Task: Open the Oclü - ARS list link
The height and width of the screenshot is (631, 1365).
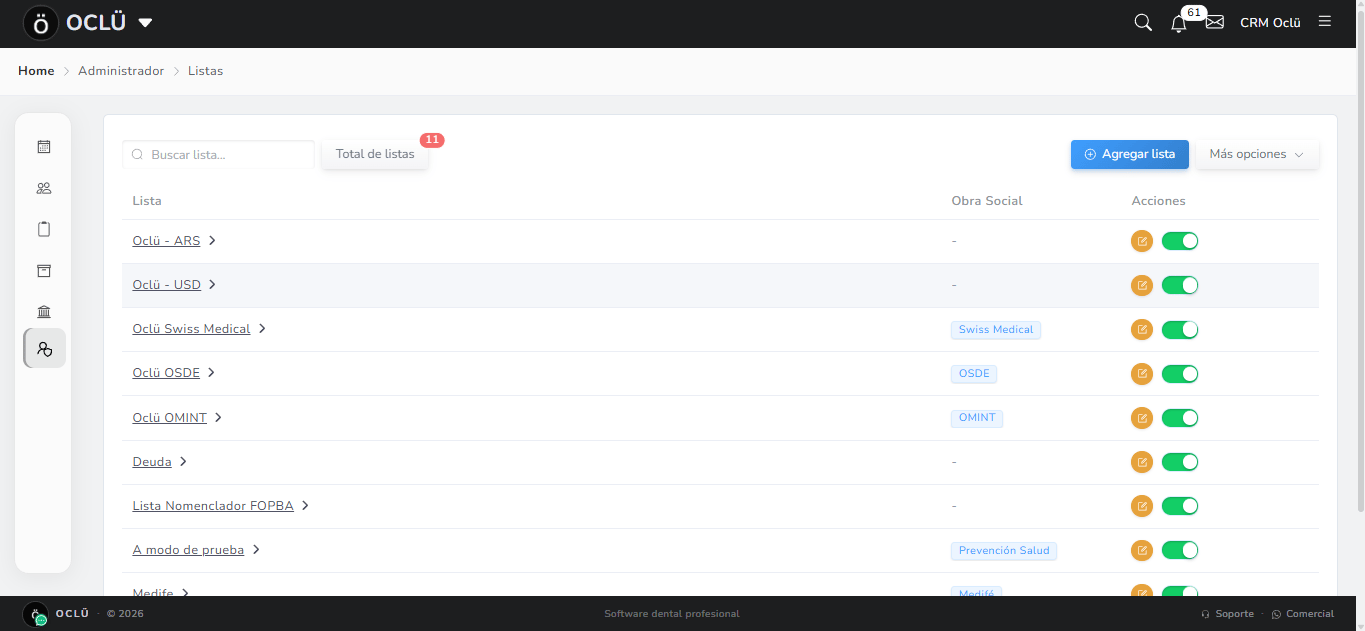Action: (x=166, y=241)
